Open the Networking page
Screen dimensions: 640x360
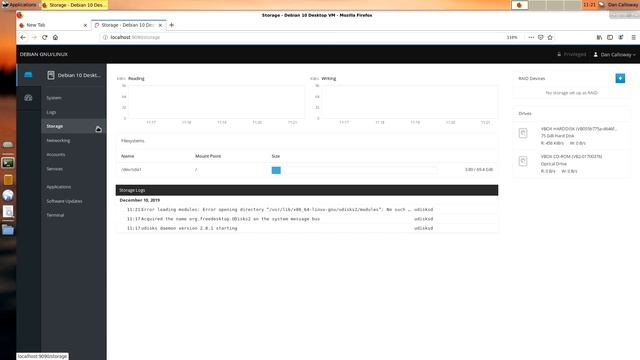coord(58,140)
